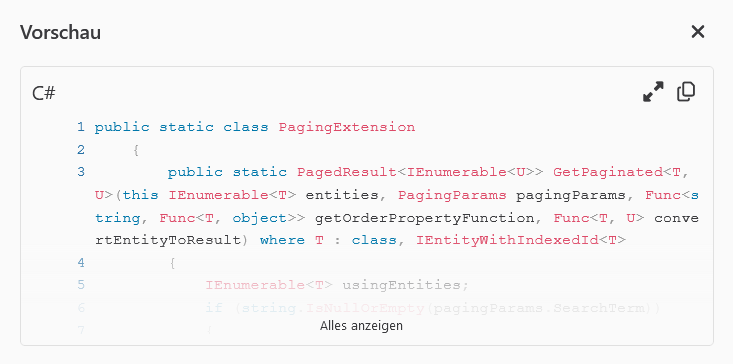Click the entities parameter name
This screenshot has height=364, width=733.
[342, 195]
